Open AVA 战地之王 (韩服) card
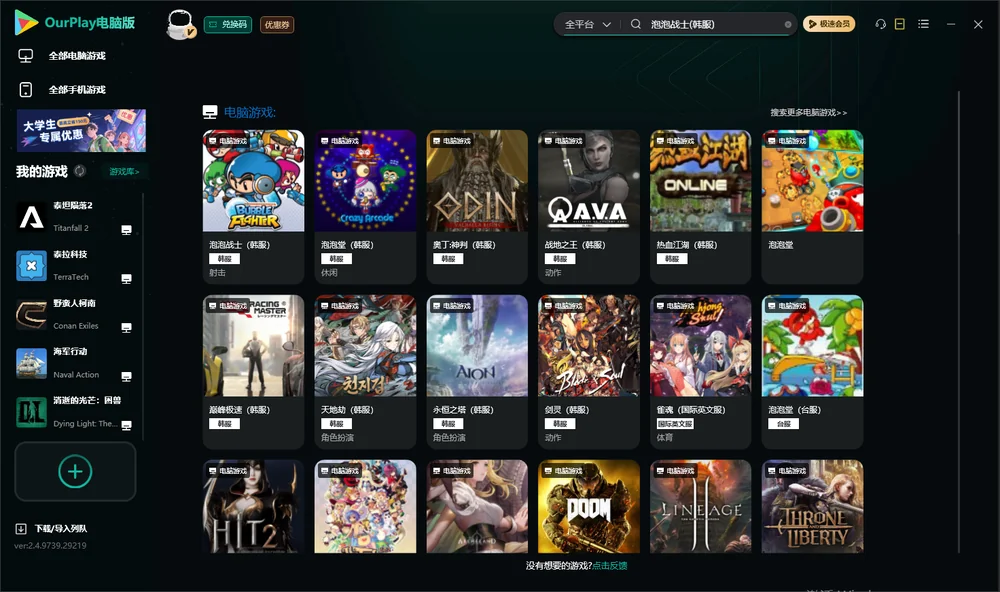 [x=589, y=207]
